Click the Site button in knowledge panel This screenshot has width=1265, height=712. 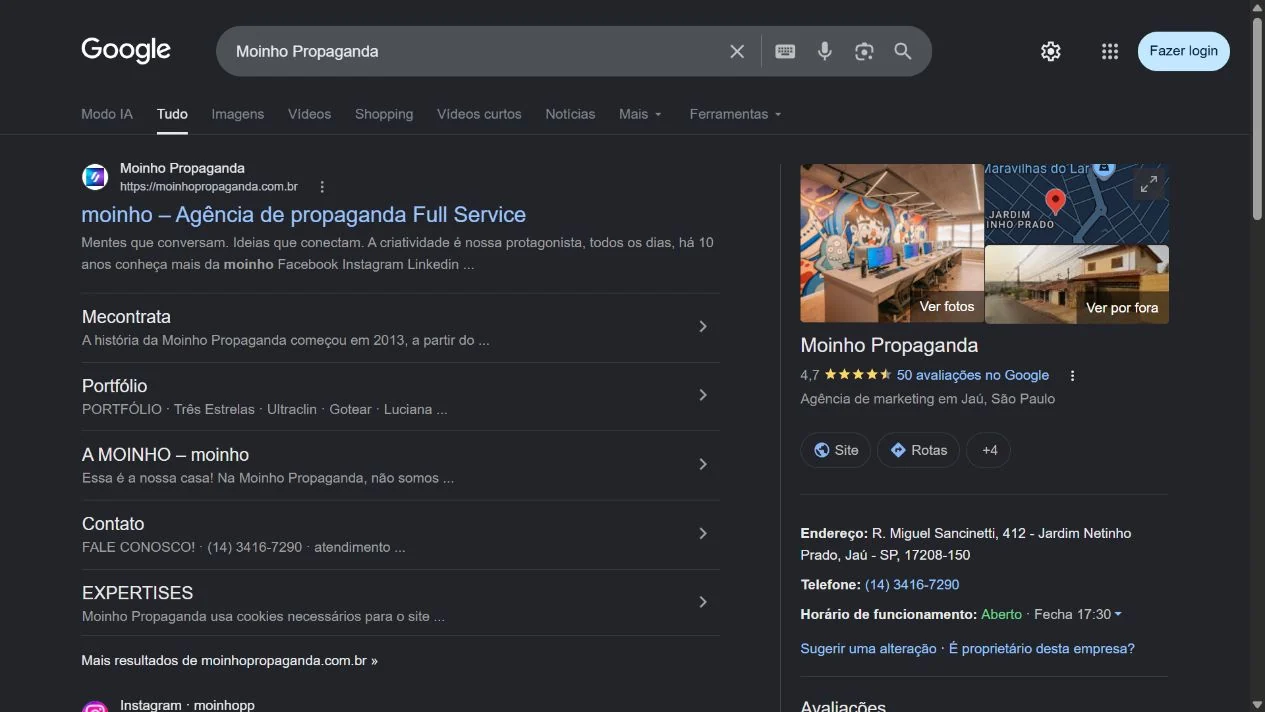(836, 450)
